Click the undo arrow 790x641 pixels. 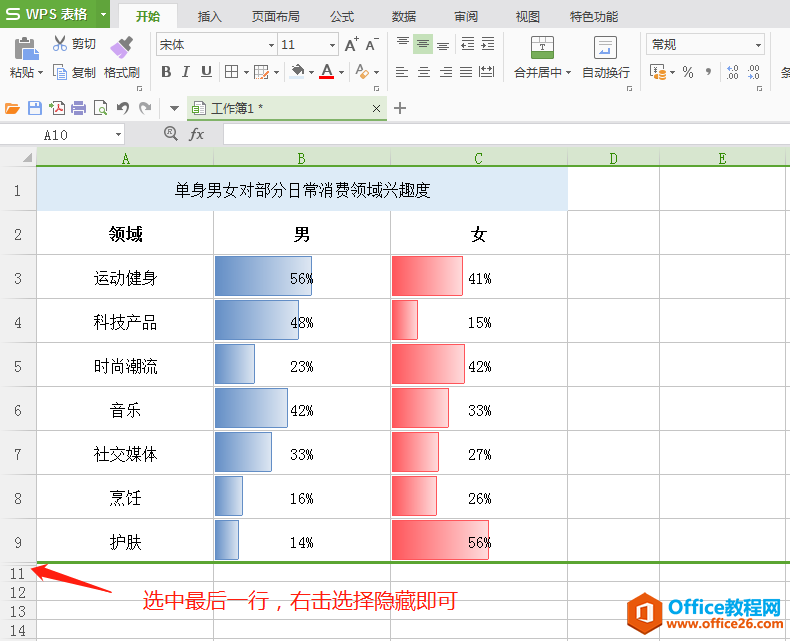[122, 108]
